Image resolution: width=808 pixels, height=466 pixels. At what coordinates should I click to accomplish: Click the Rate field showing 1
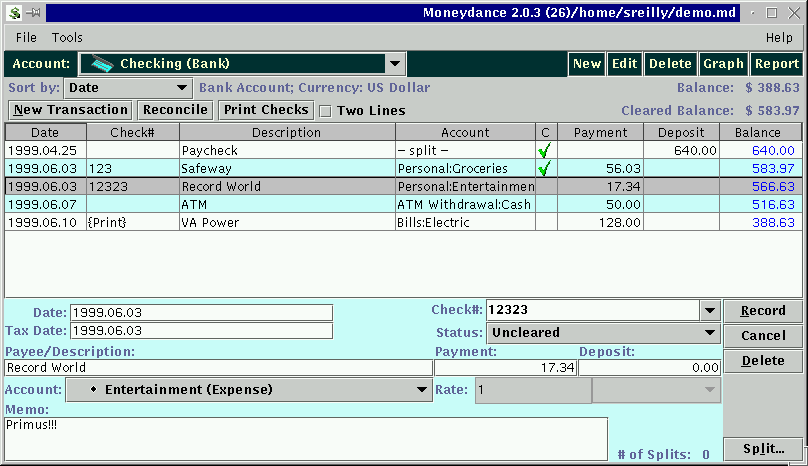coord(533,390)
